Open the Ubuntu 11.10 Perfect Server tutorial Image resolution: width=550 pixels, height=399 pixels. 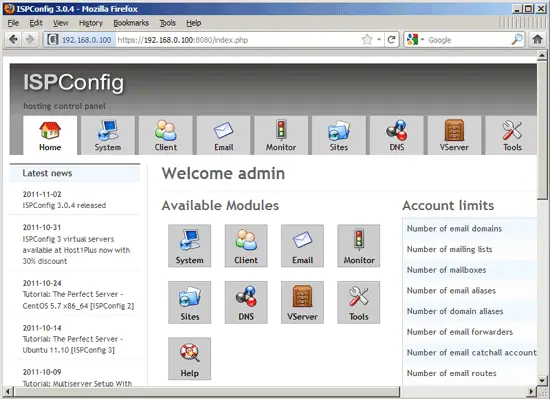tap(73, 344)
